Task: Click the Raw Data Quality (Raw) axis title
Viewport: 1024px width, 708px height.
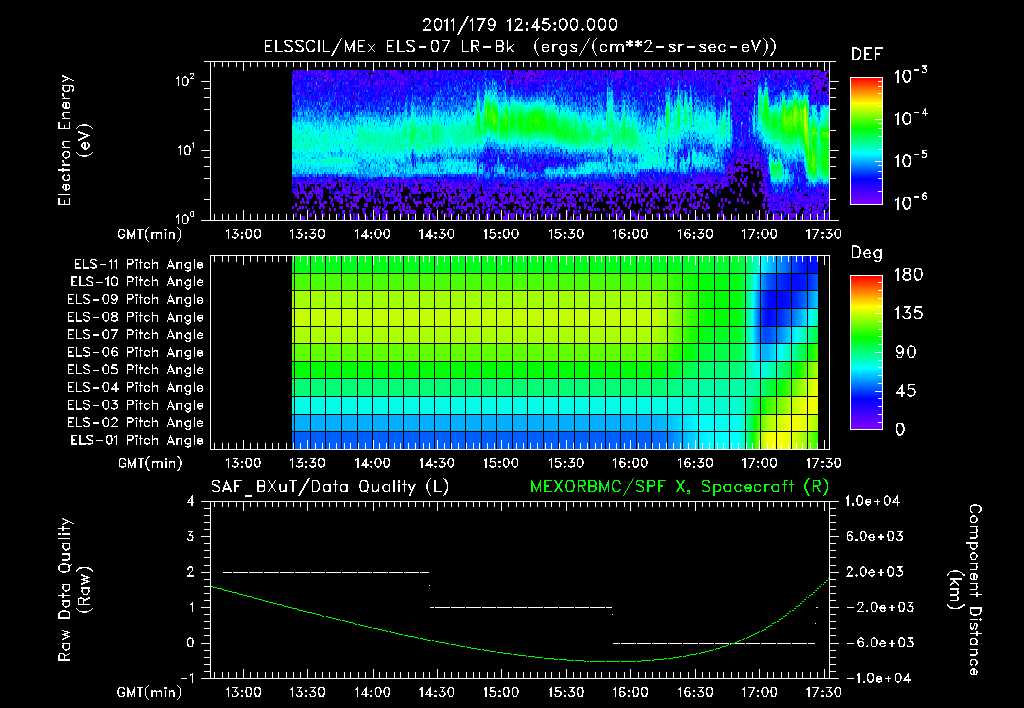Action: coord(74,590)
